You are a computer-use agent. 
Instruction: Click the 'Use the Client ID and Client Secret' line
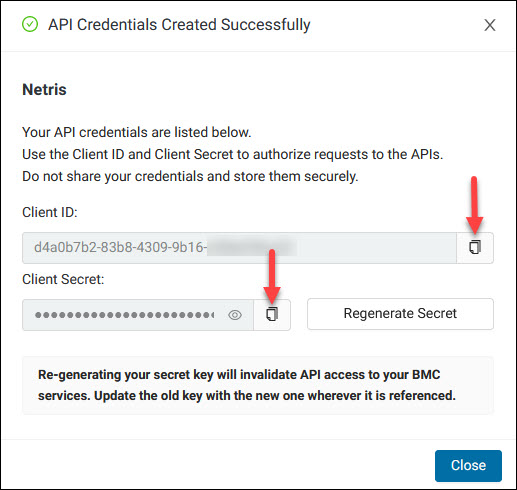(233, 154)
